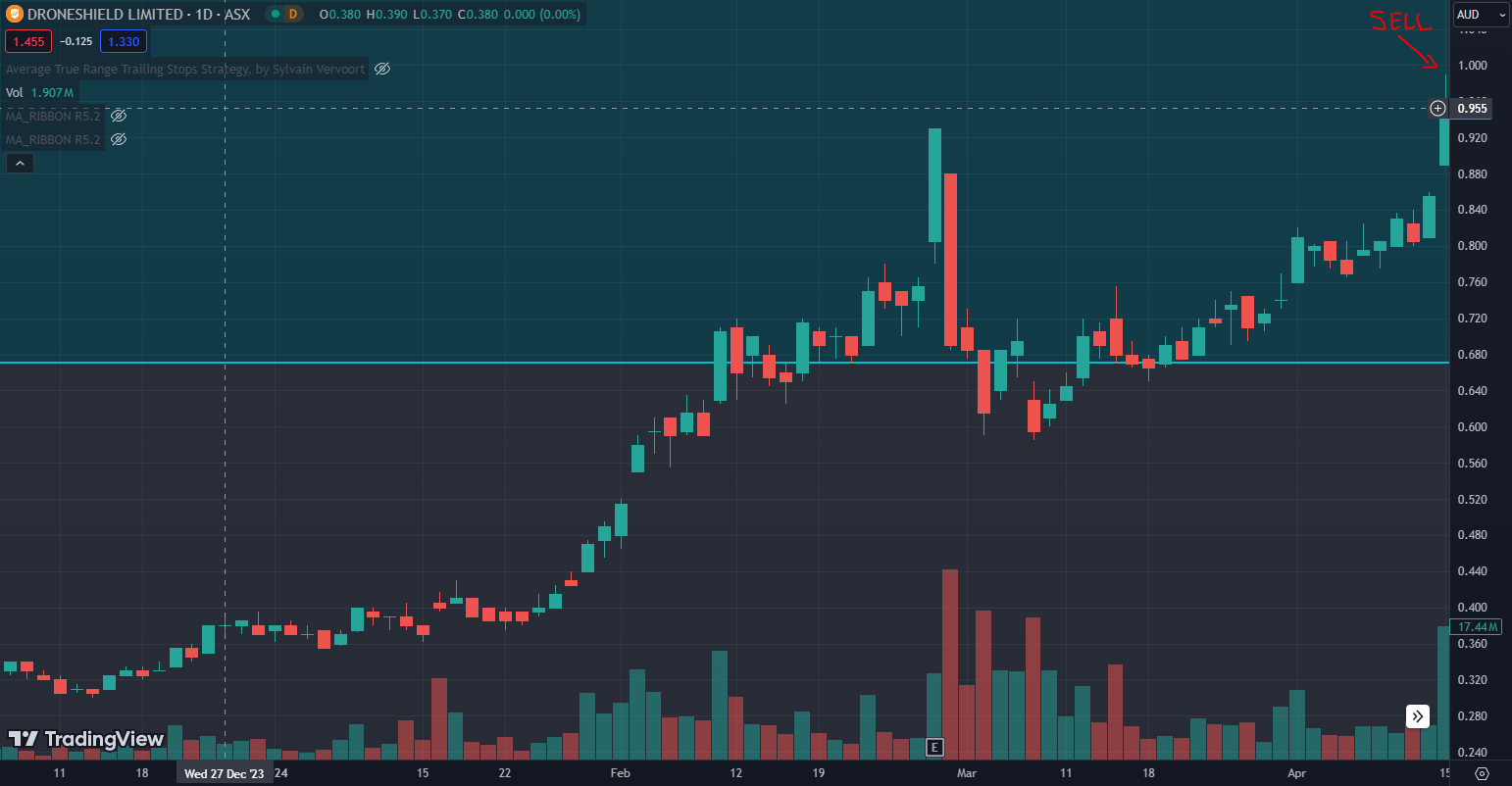Click the blue 1.330 buy price button
Viewport: 1512px width, 786px height.
click(x=124, y=41)
